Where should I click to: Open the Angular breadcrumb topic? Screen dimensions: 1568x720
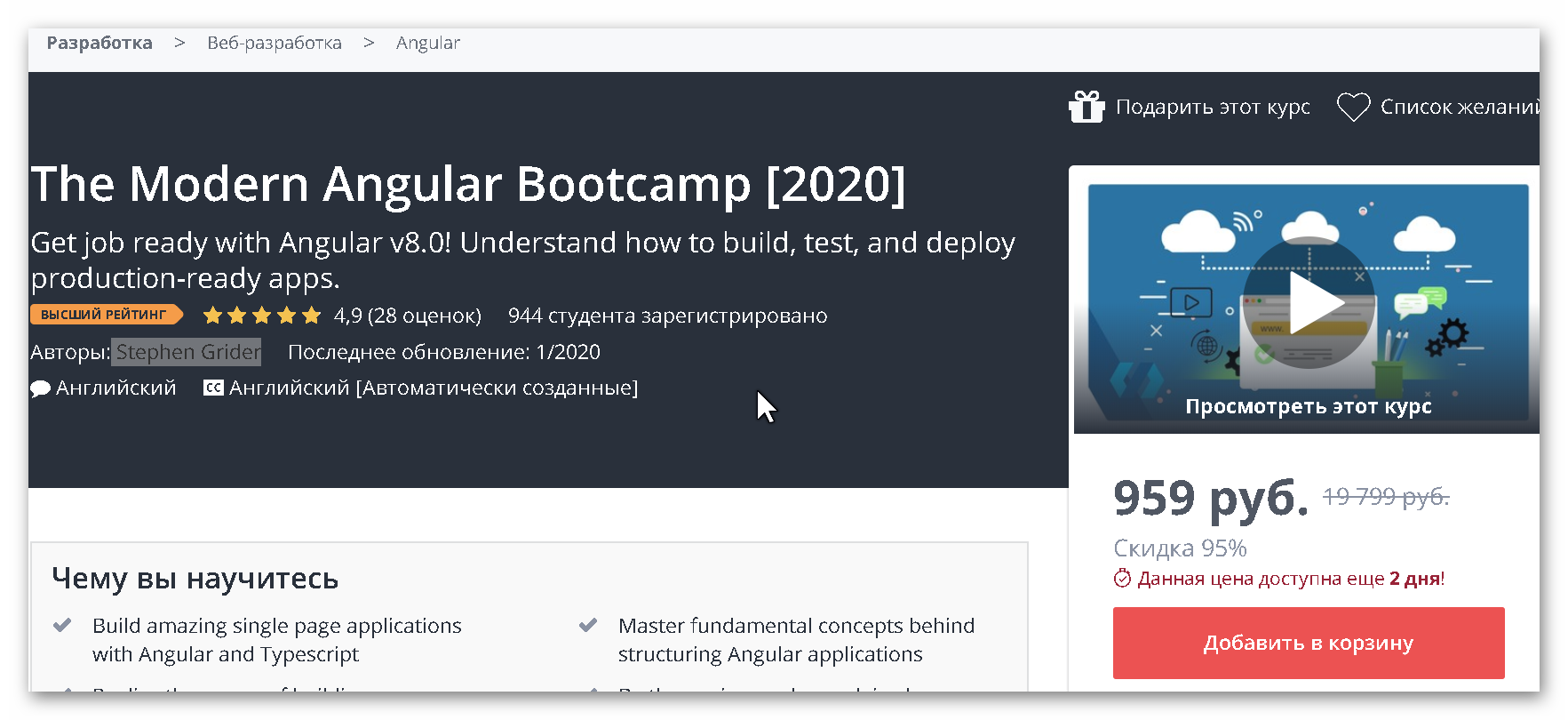coord(427,43)
